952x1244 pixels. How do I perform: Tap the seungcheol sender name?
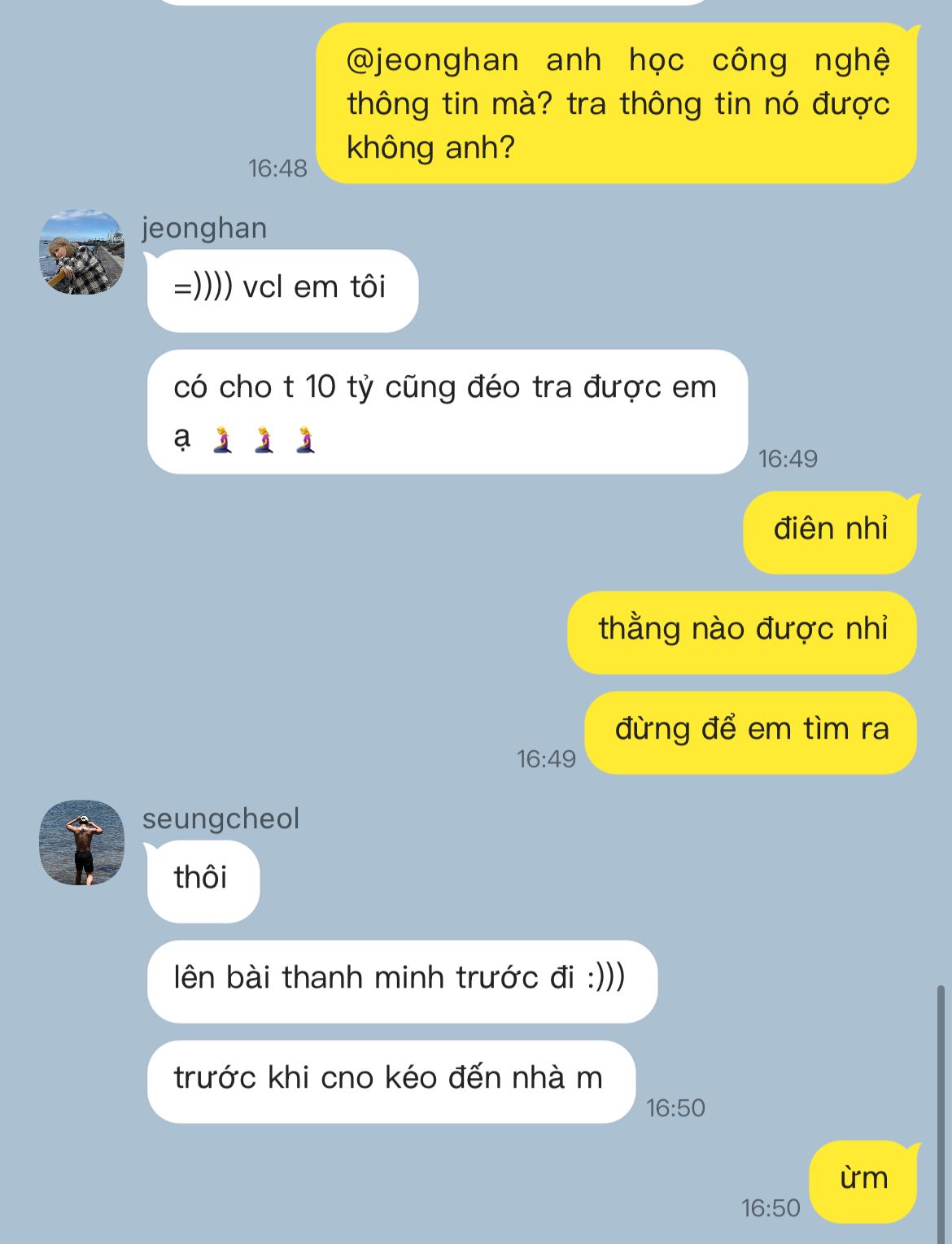(221, 818)
